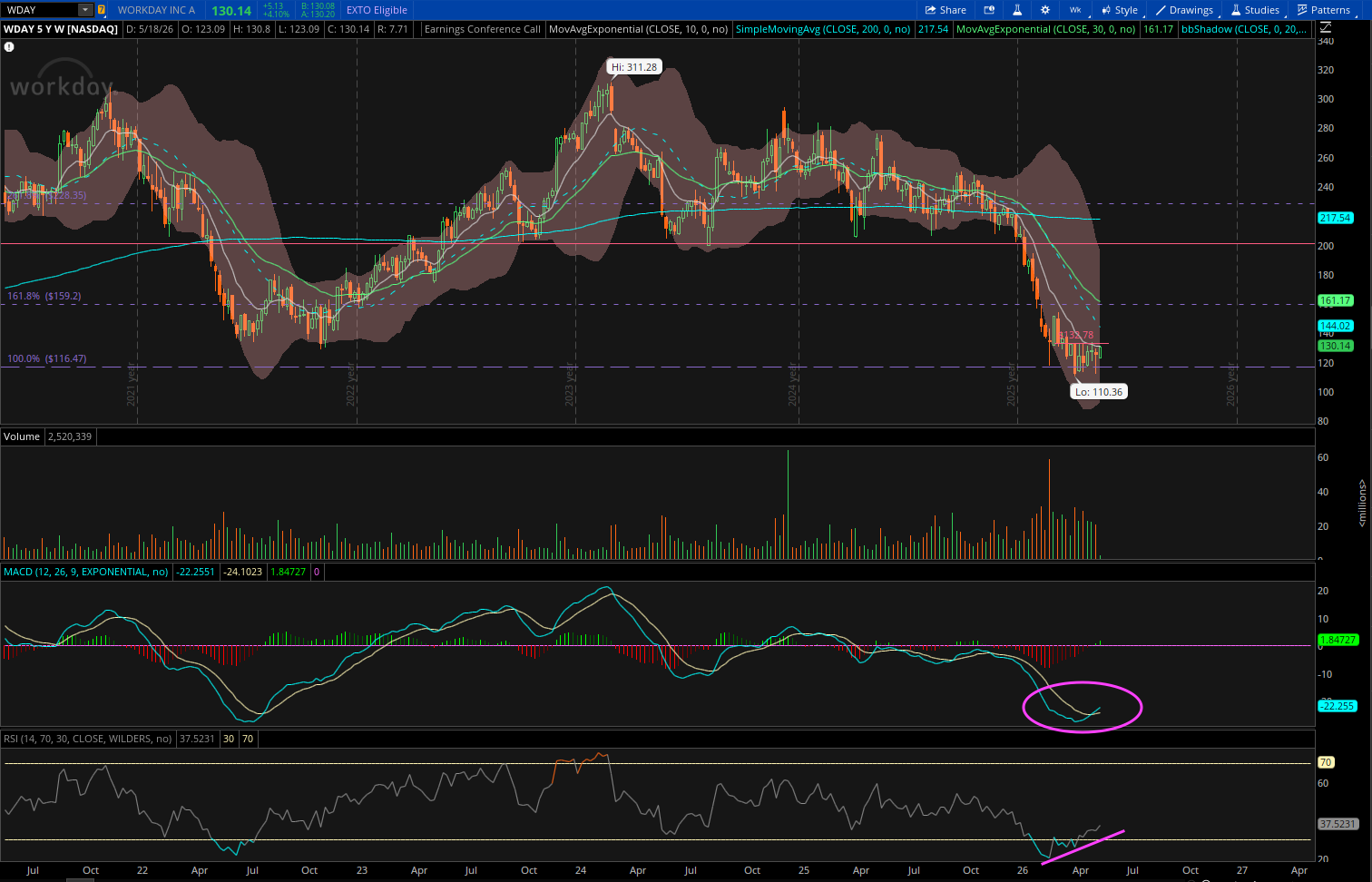1372x882 pixels.
Task: Click the 144.02 price axis tag
Action: tap(1336, 326)
